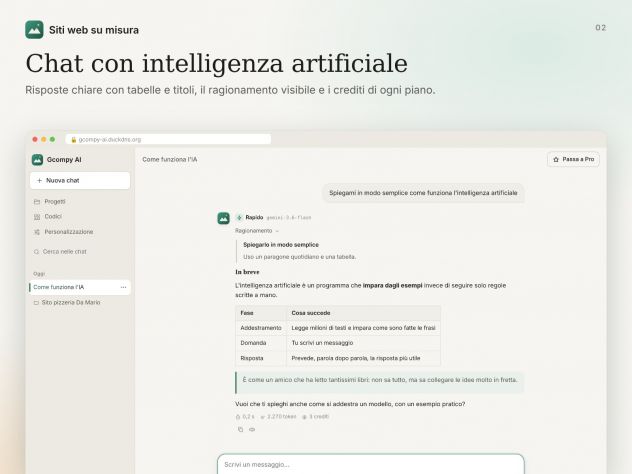The width and height of the screenshot is (632, 474).
Task: Click the padlock icon in the address bar
Action: click(74, 139)
